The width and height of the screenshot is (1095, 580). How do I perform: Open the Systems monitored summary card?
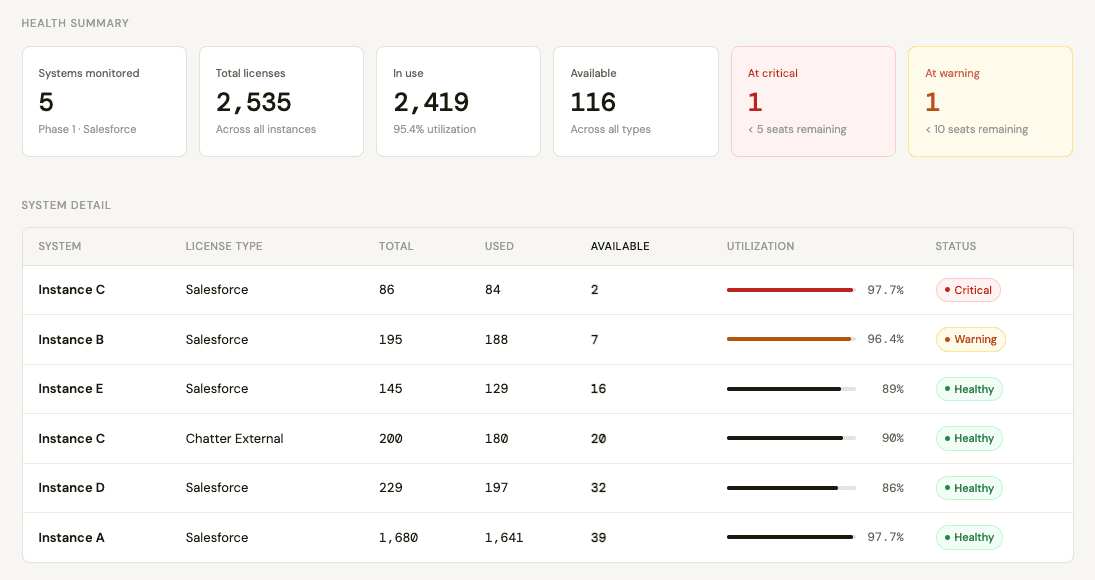pos(105,101)
